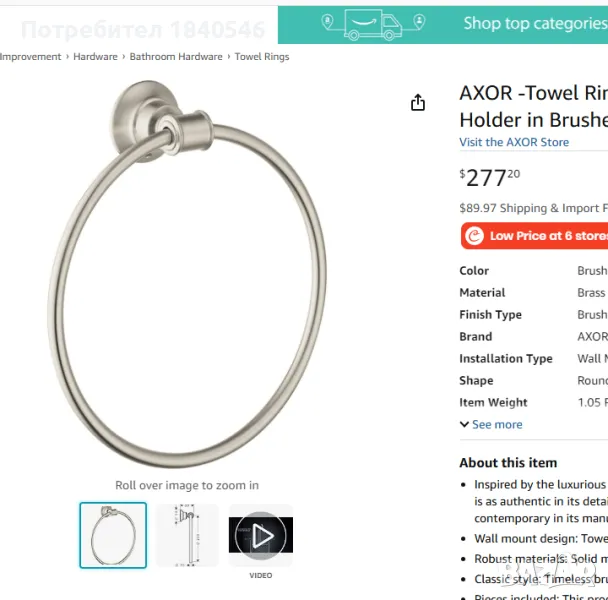The width and height of the screenshot is (608, 600).
Task: Click the delivery truck icon in banner
Action: click(373, 25)
